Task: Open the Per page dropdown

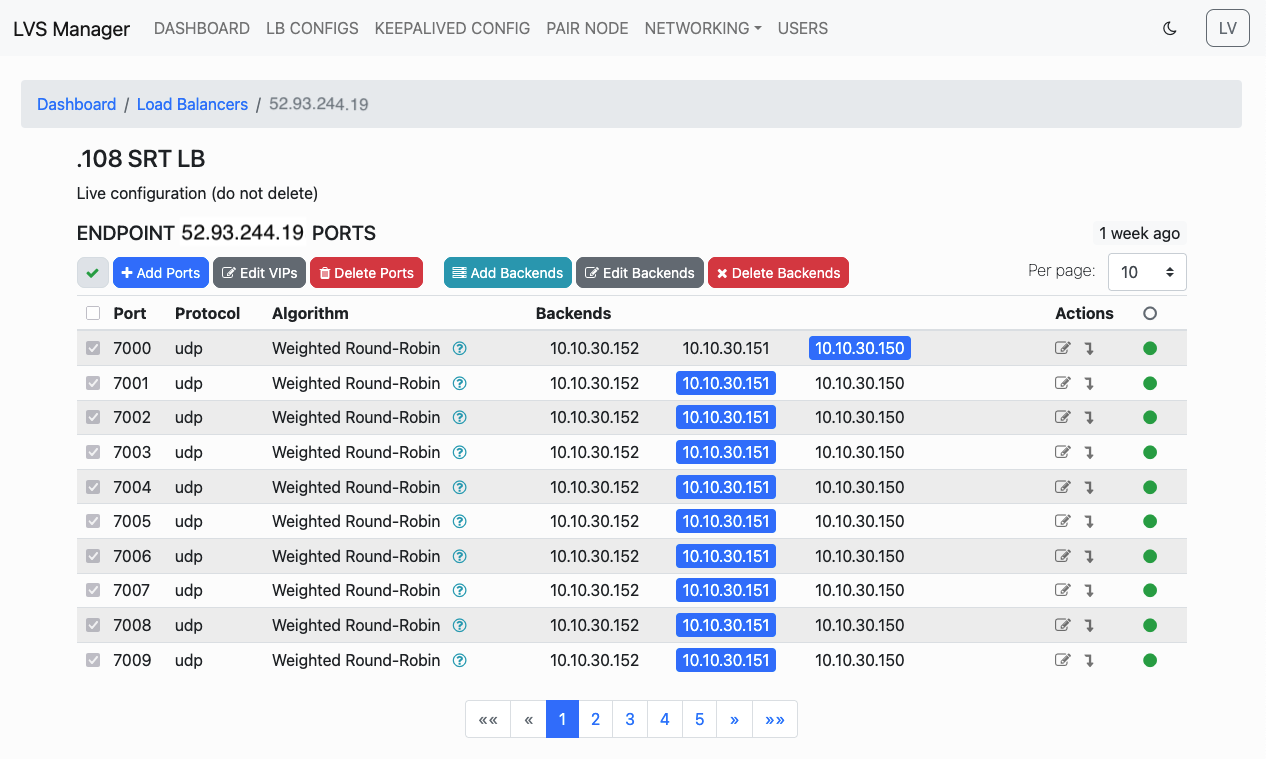Action: pyautogui.click(x=1147, y=272)
